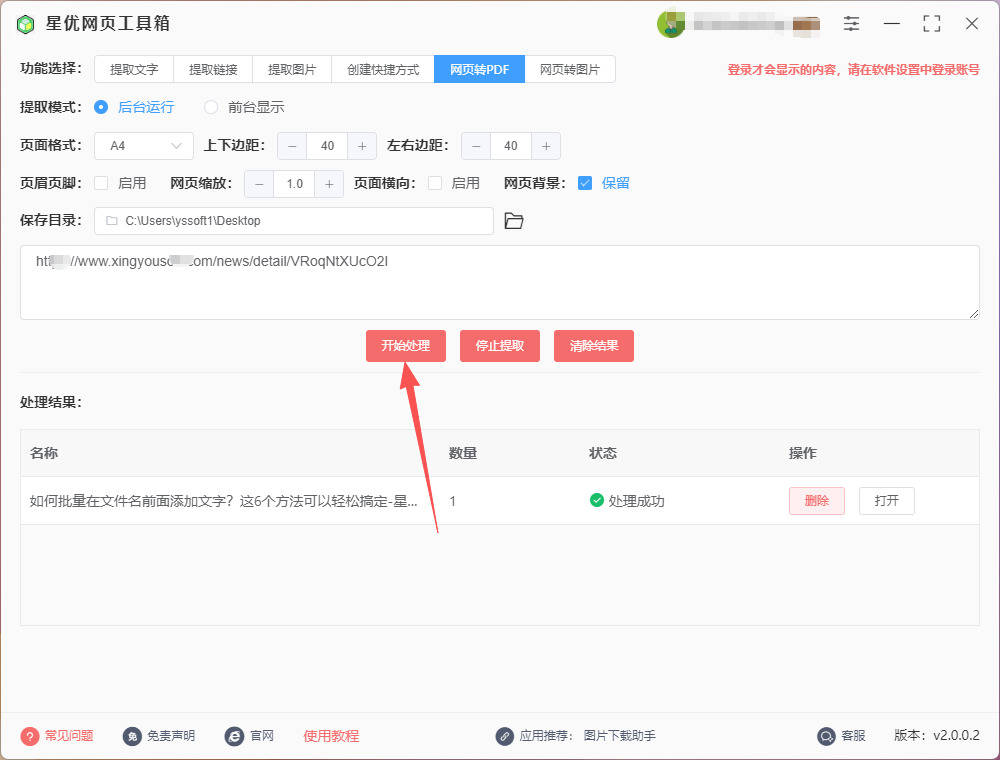Viewport: 1000px width, 760px height.
Task: Click the 处理成功 status text
Action: (636, 501)
